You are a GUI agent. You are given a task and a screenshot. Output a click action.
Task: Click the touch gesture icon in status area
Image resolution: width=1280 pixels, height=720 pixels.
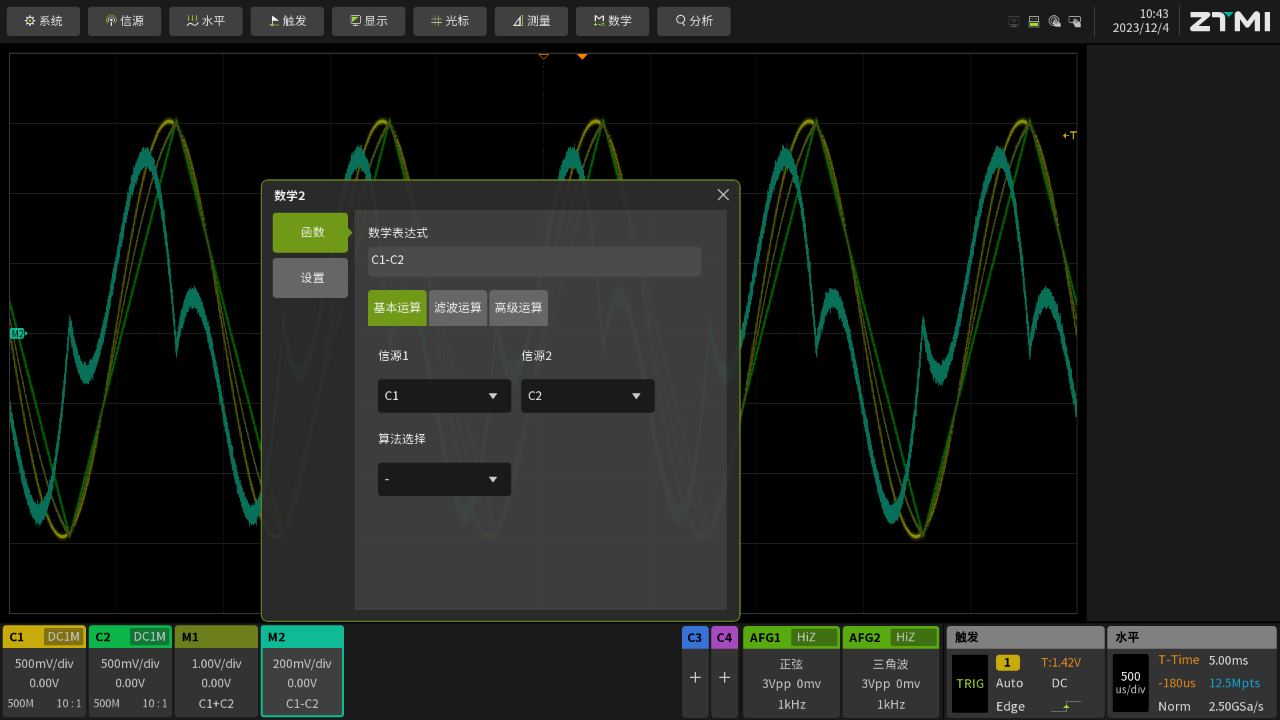[1054, 21]
